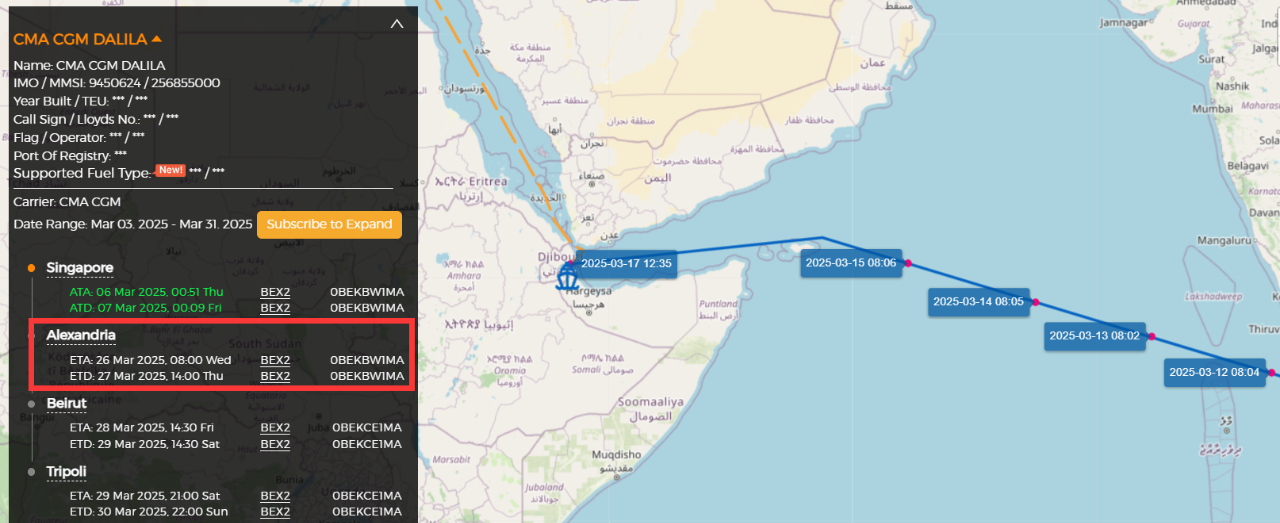Click the grey timeline dot beside Beirut

pos(32,403)
